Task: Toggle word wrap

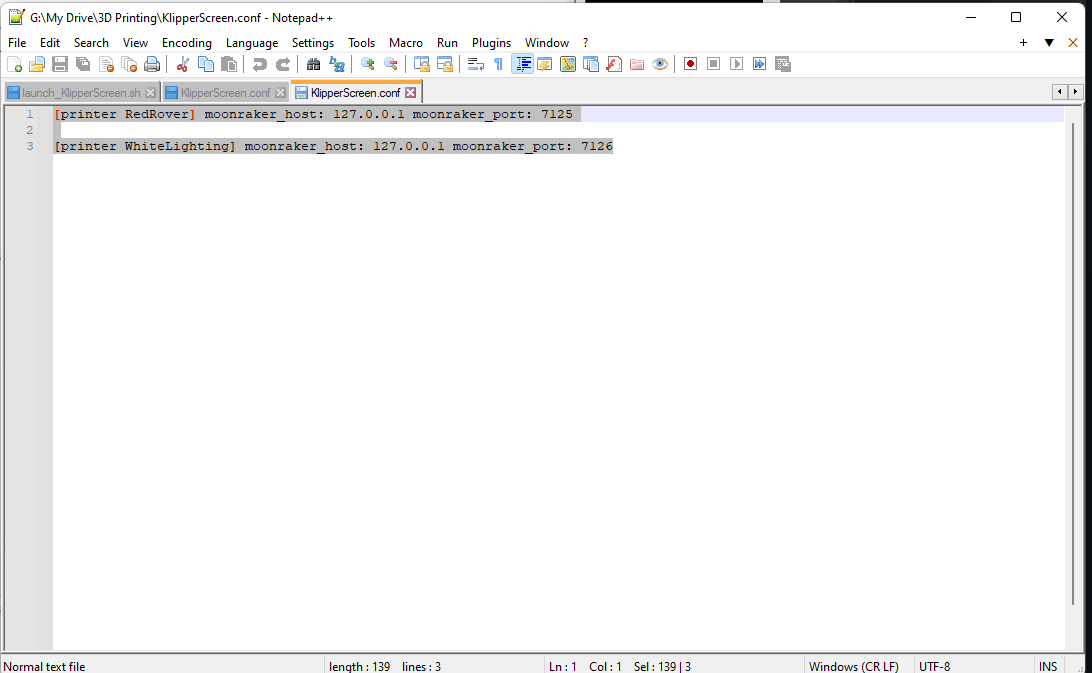Action: pyautogui.click(x=473, y=63)
